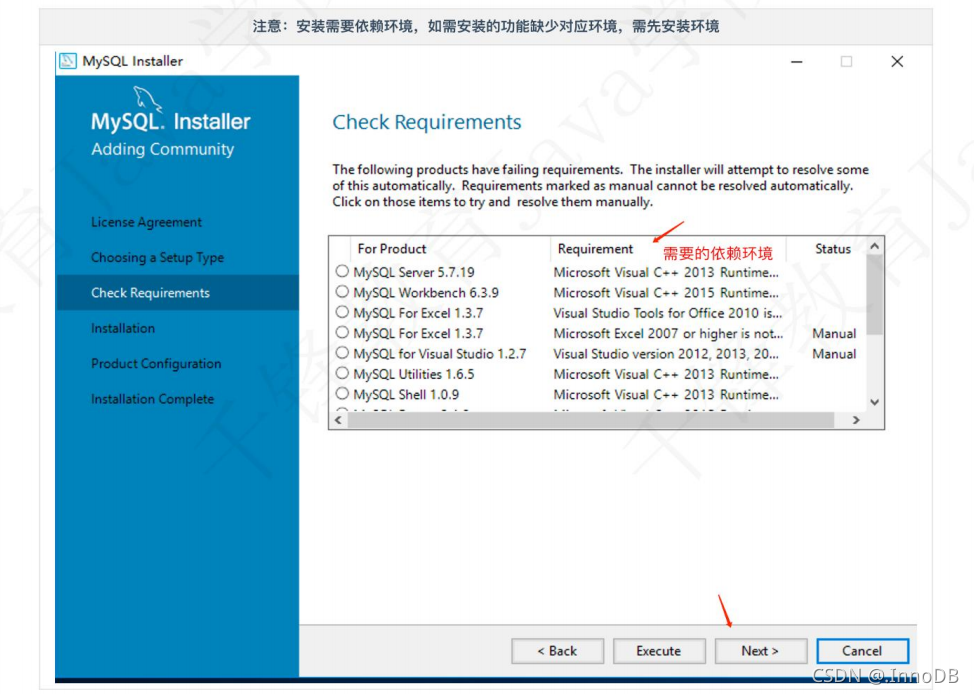Select the MySQL For Excel 1.3.7 radio button requiring Visual Studio Tools
Viewport: 974px width, 694px height.
342,312
